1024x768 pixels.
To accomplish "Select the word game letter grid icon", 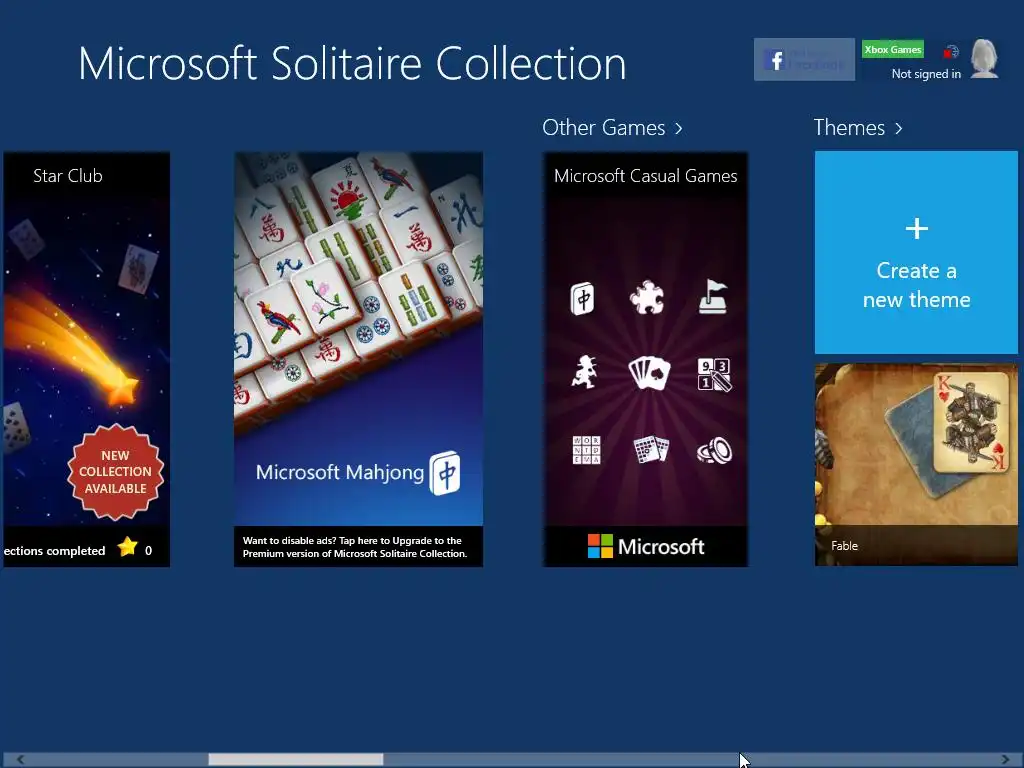I will (586, 450).
